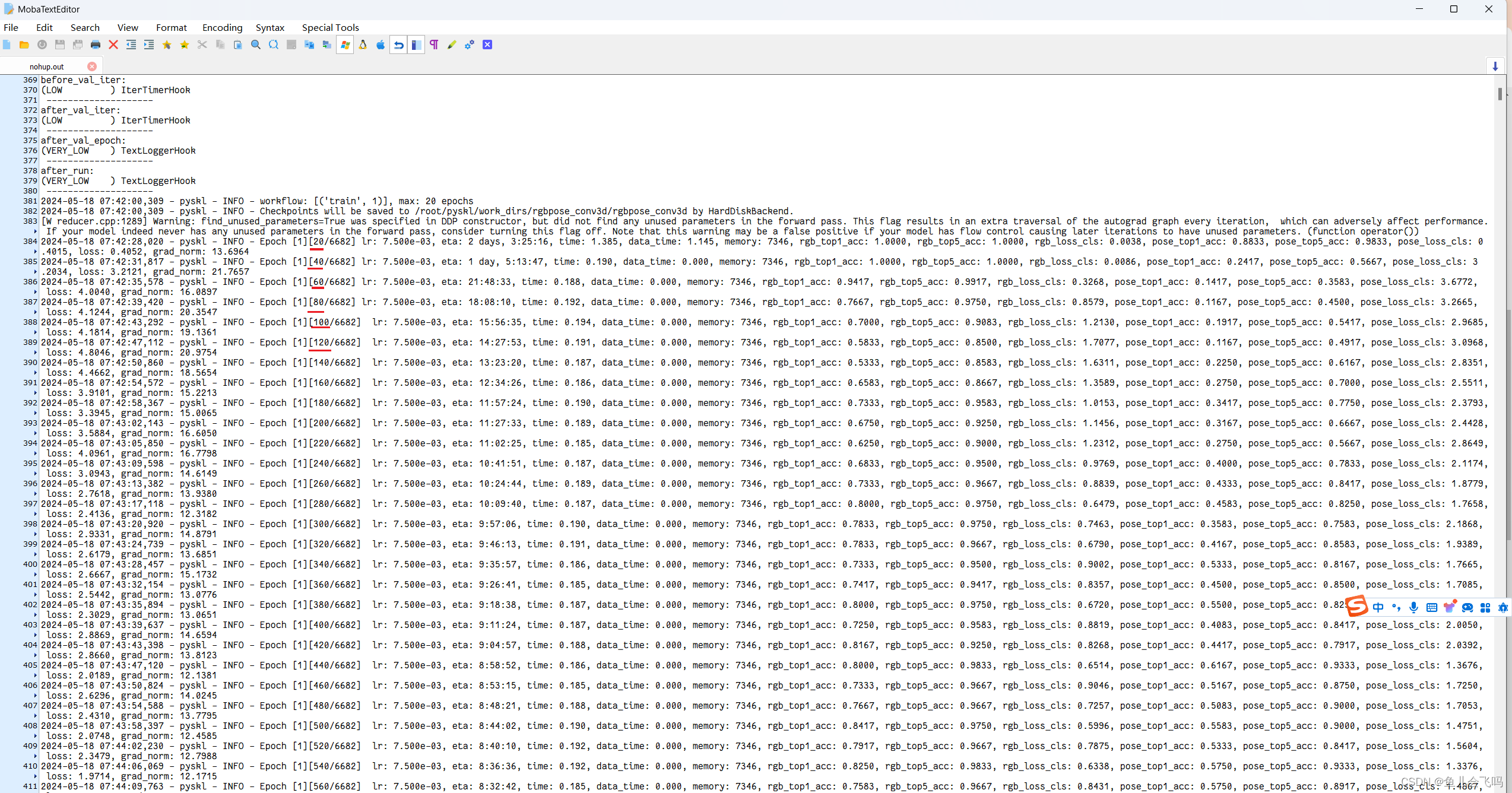Select the Cut tool in the toolbar
The width and height of the screenshot is (1512, 793).
(202, 45)
